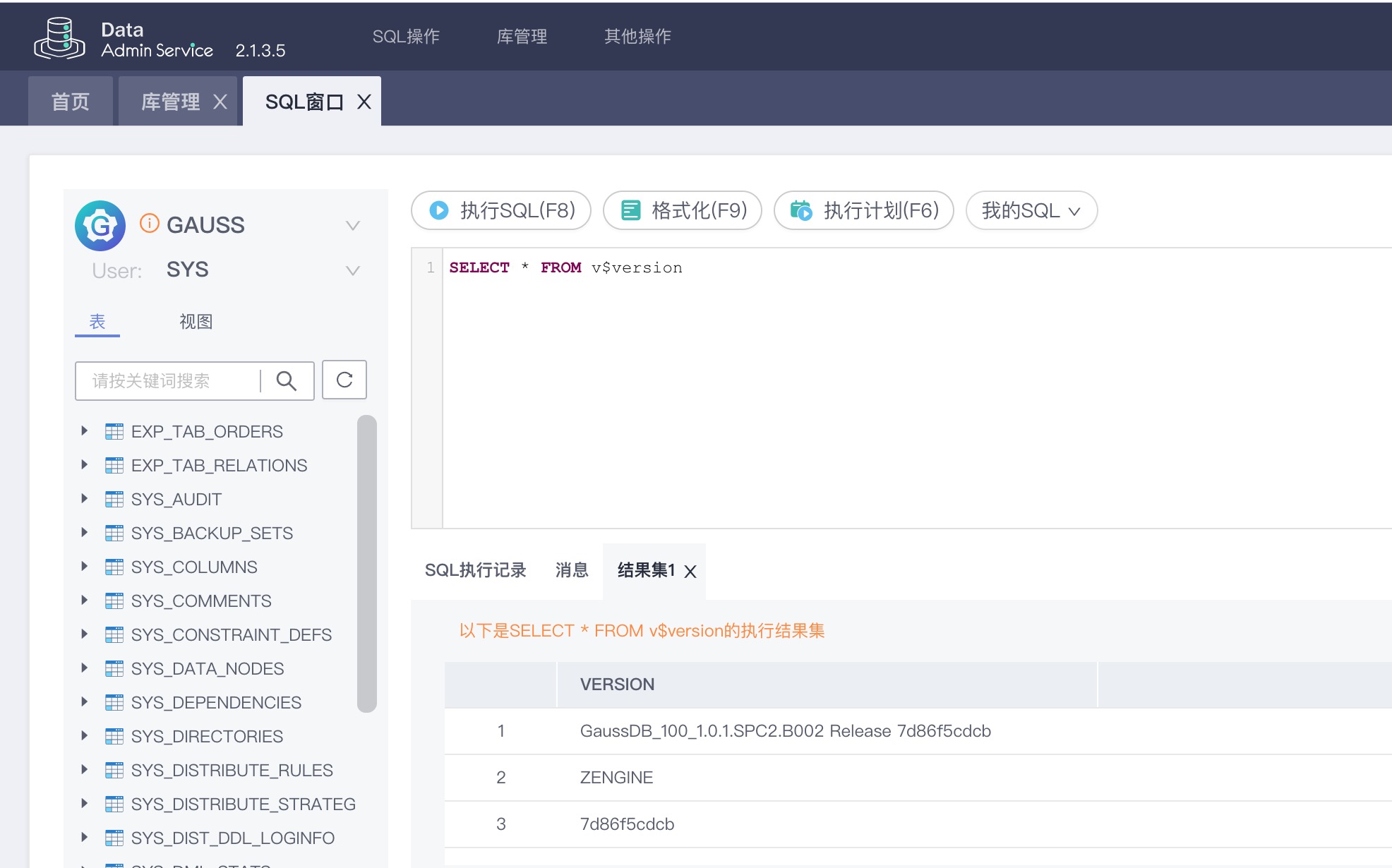Expand the SYS_COLUMNS table node
Image resolution: width=1392 pixels, height=868 pixels.
85,566
